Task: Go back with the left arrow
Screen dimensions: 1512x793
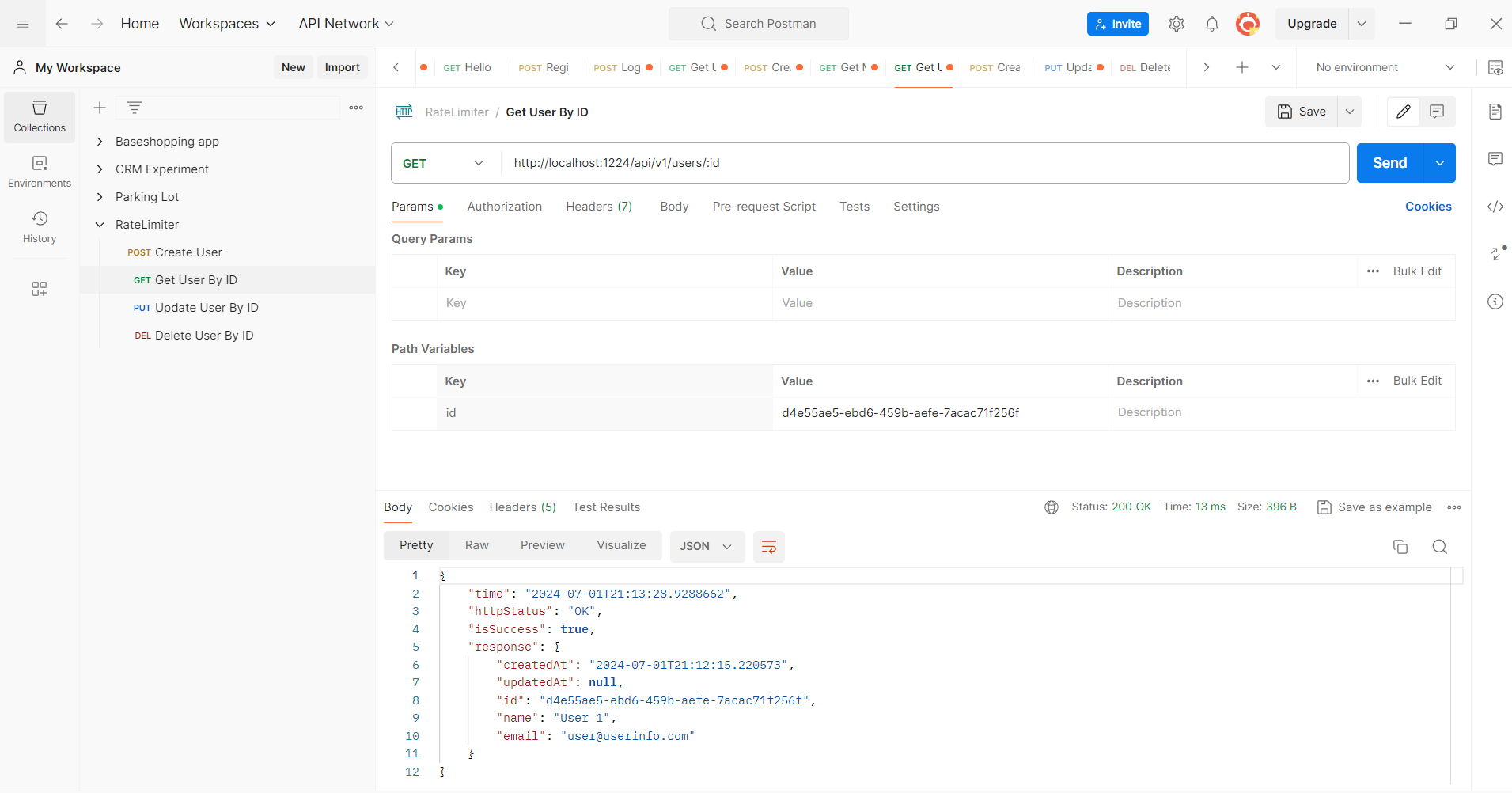Action: pyautogui.click(x=62, y=24)
